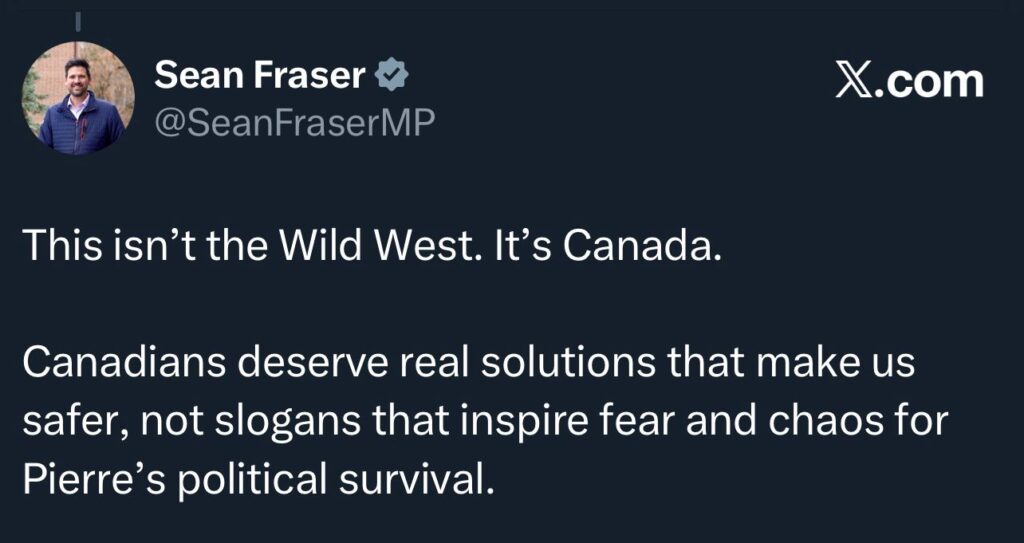Open the Sean Fraser display name
Screen dimensions: 1024x543
pyautogui.click(x=263, y=74)
